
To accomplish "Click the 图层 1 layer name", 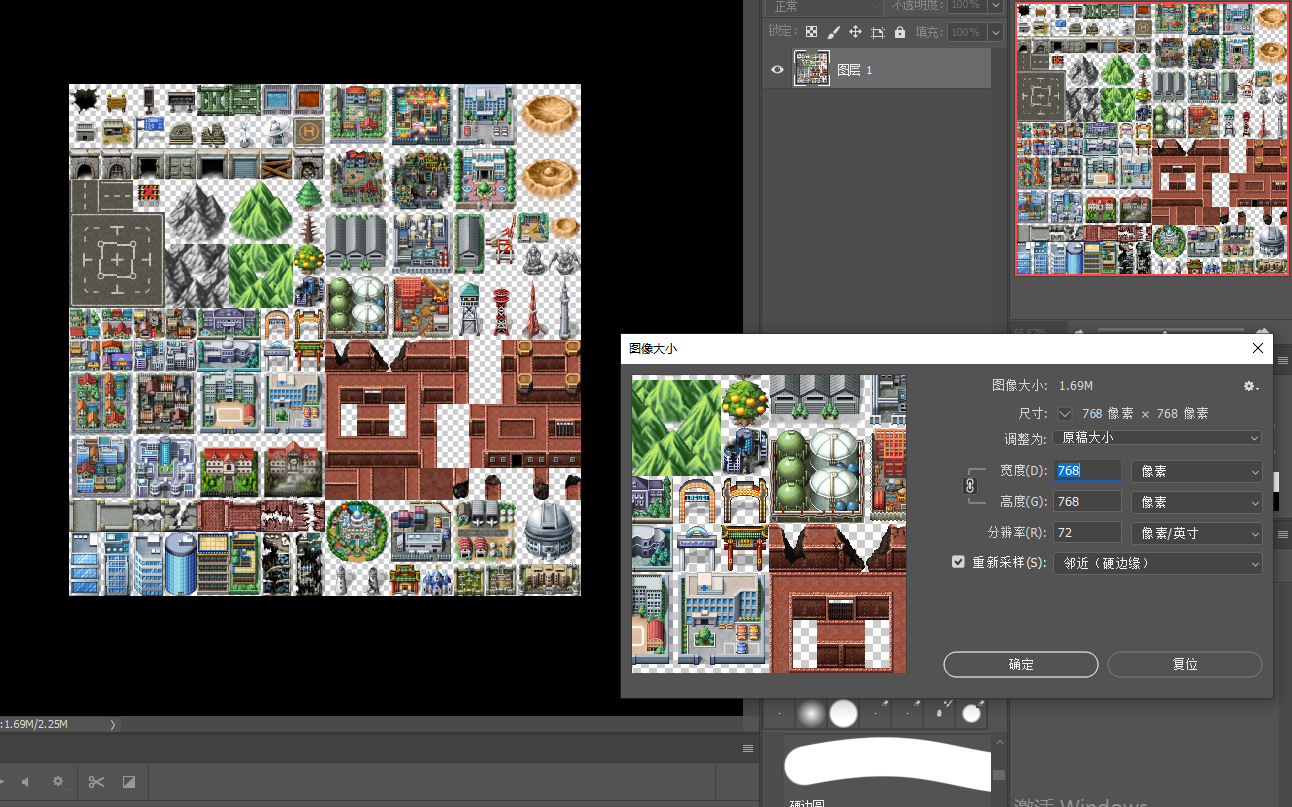I will [855, 70].
